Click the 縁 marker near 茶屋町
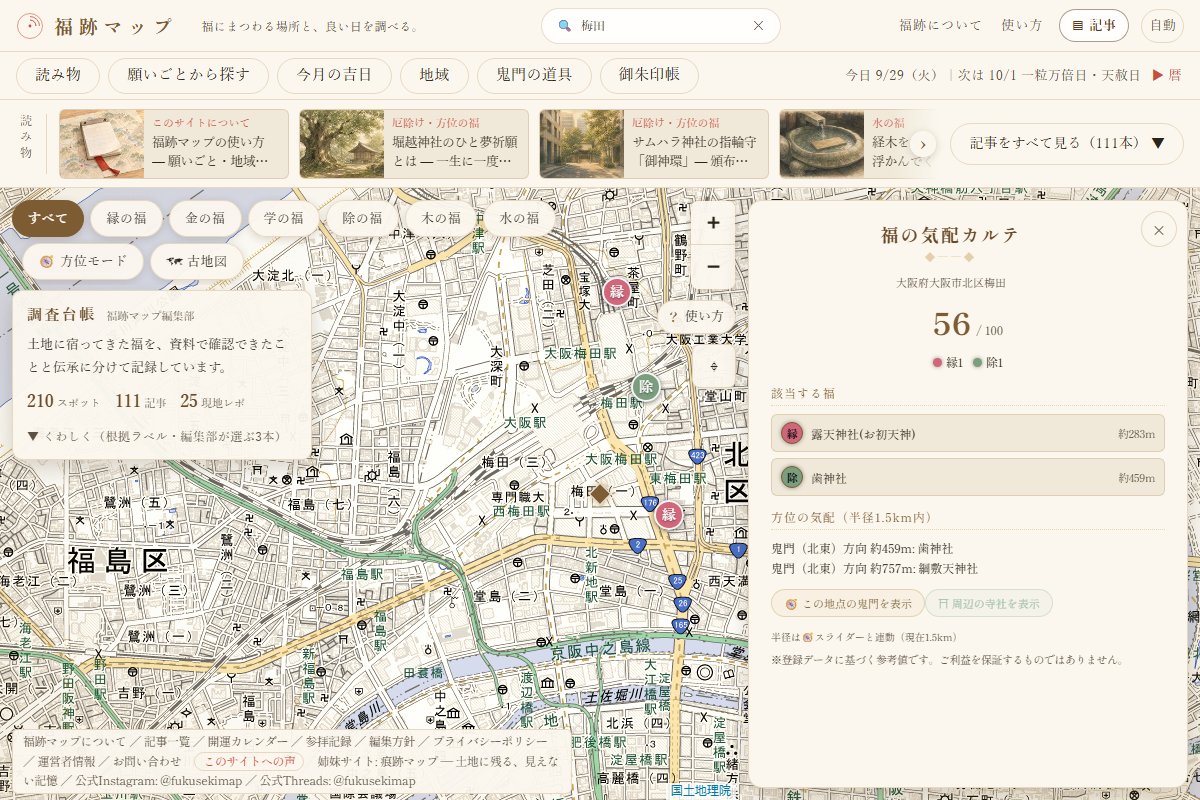Image resolution: width=1200 pixels, height=800 pixels. 617,292
